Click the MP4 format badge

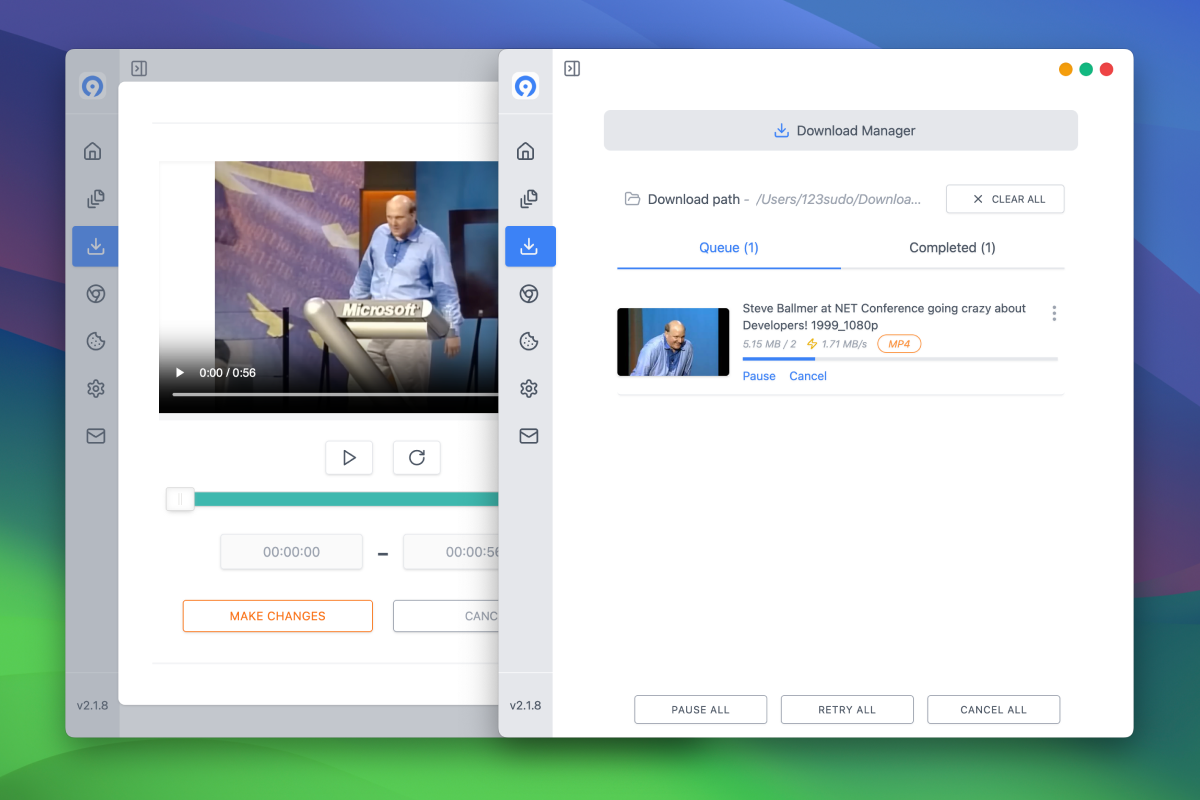pos(898,343)
